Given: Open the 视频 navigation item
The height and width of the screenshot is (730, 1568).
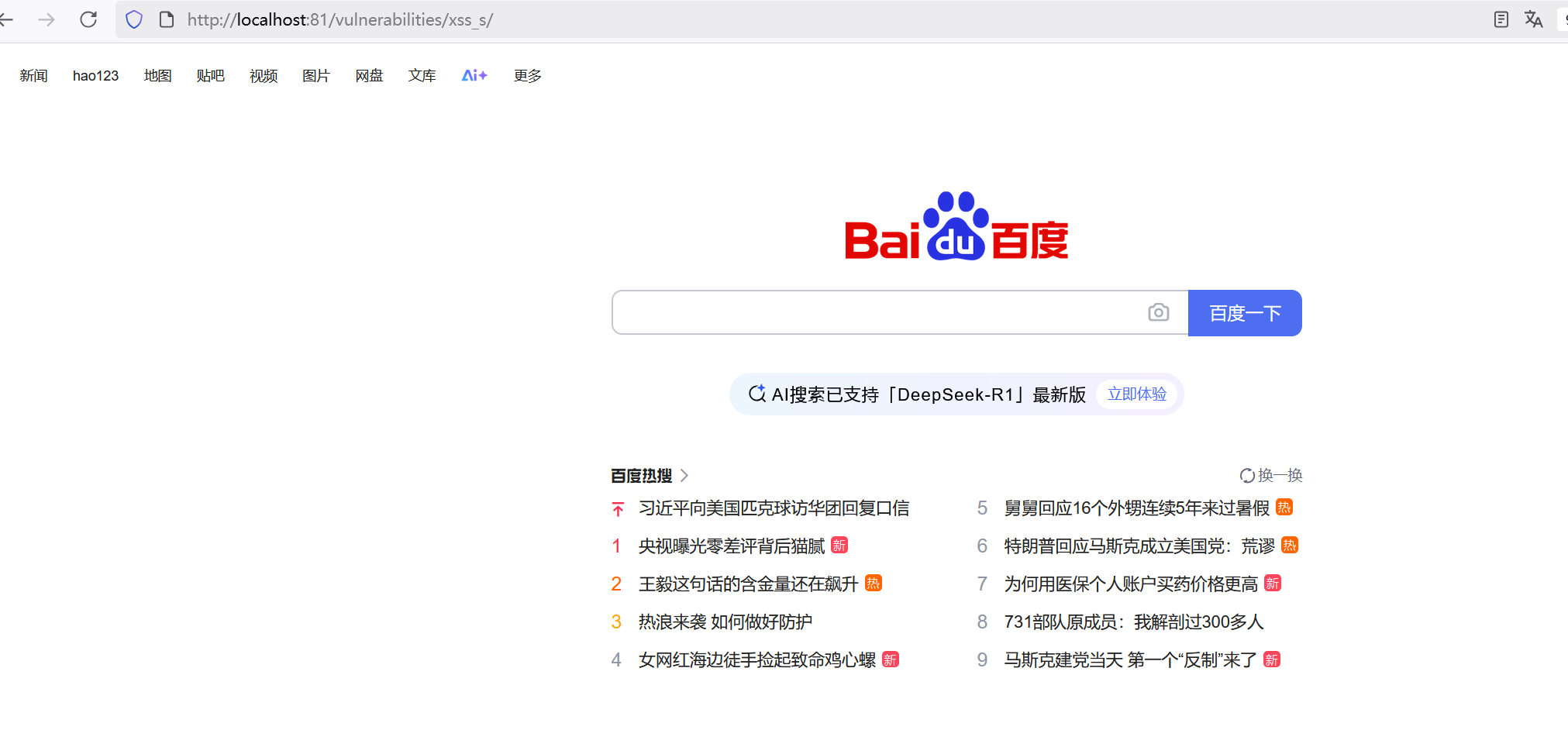Looking at the screenshot, I should click(264, 75).
